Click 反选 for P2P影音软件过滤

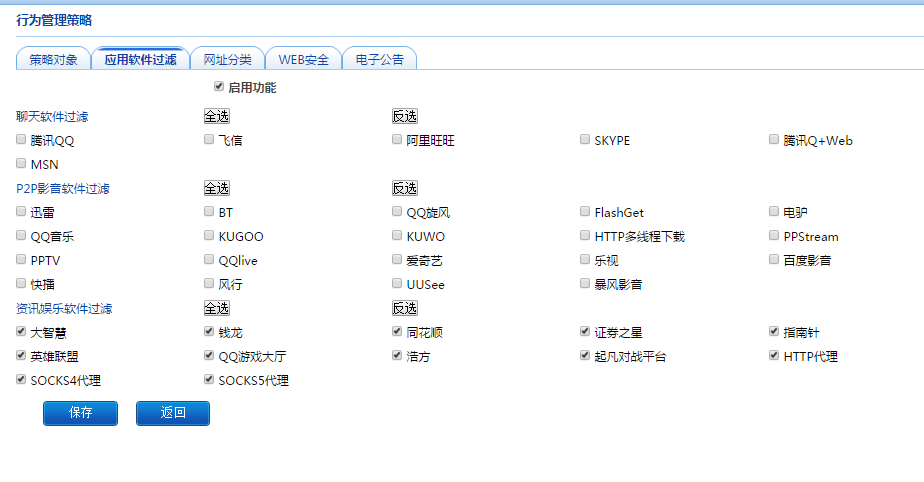405,188
